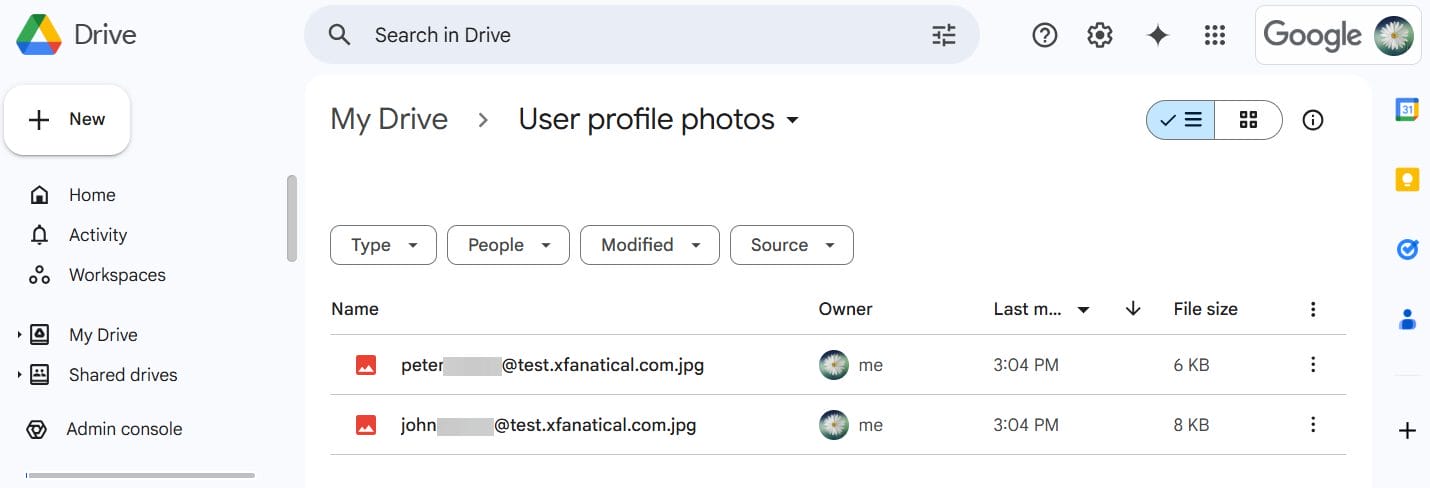Image resolution: width=1430 pixels, height=488 pixels.
Task: Open Shared drives in the sidebar
Action: tap(123, 375)
